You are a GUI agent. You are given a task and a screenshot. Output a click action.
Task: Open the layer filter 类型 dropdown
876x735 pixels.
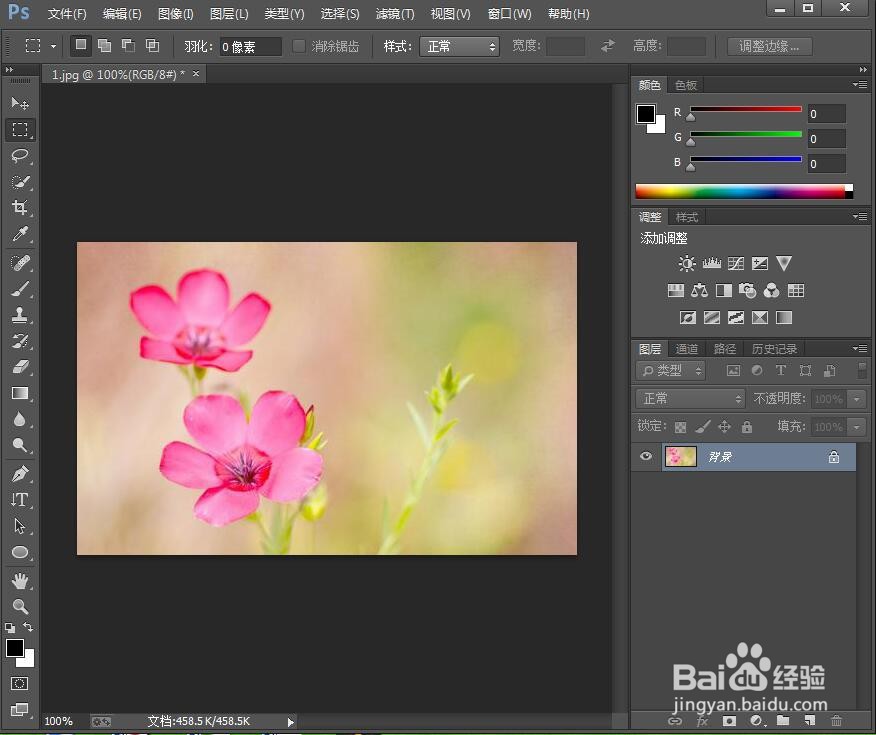pyautogui.click(x=670, y=370)
